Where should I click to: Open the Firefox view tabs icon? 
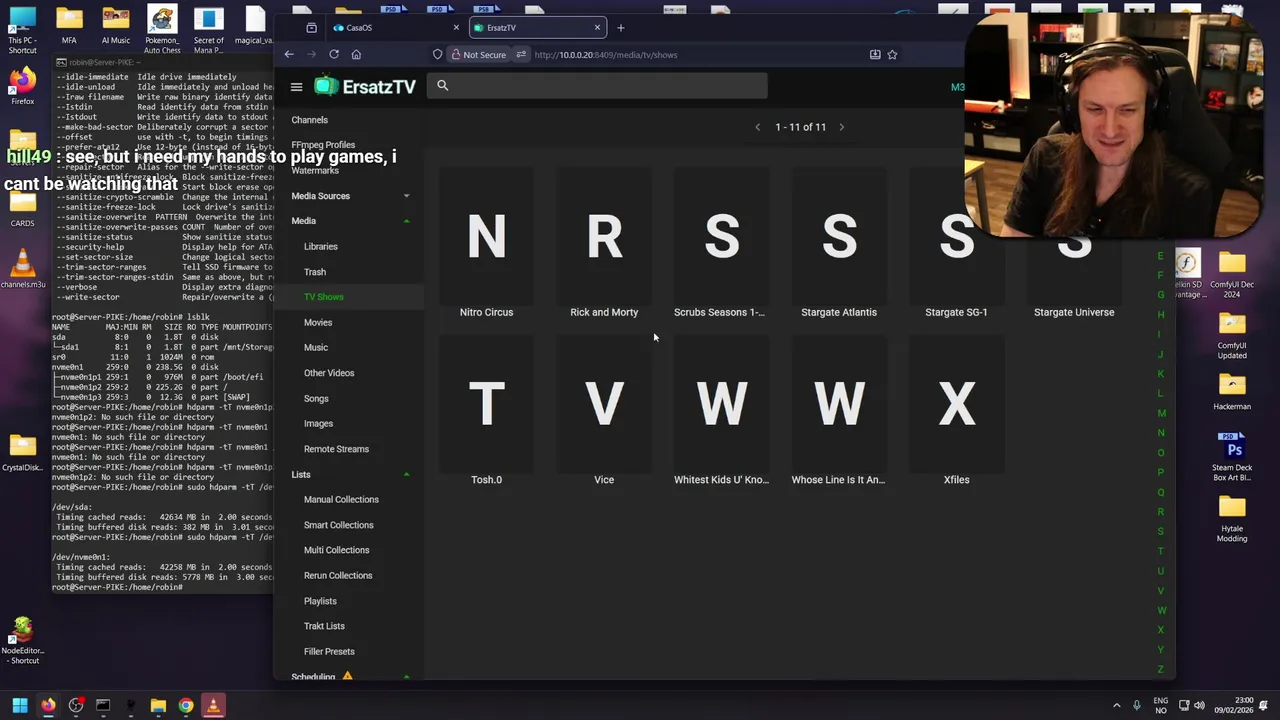coord(311,28)
